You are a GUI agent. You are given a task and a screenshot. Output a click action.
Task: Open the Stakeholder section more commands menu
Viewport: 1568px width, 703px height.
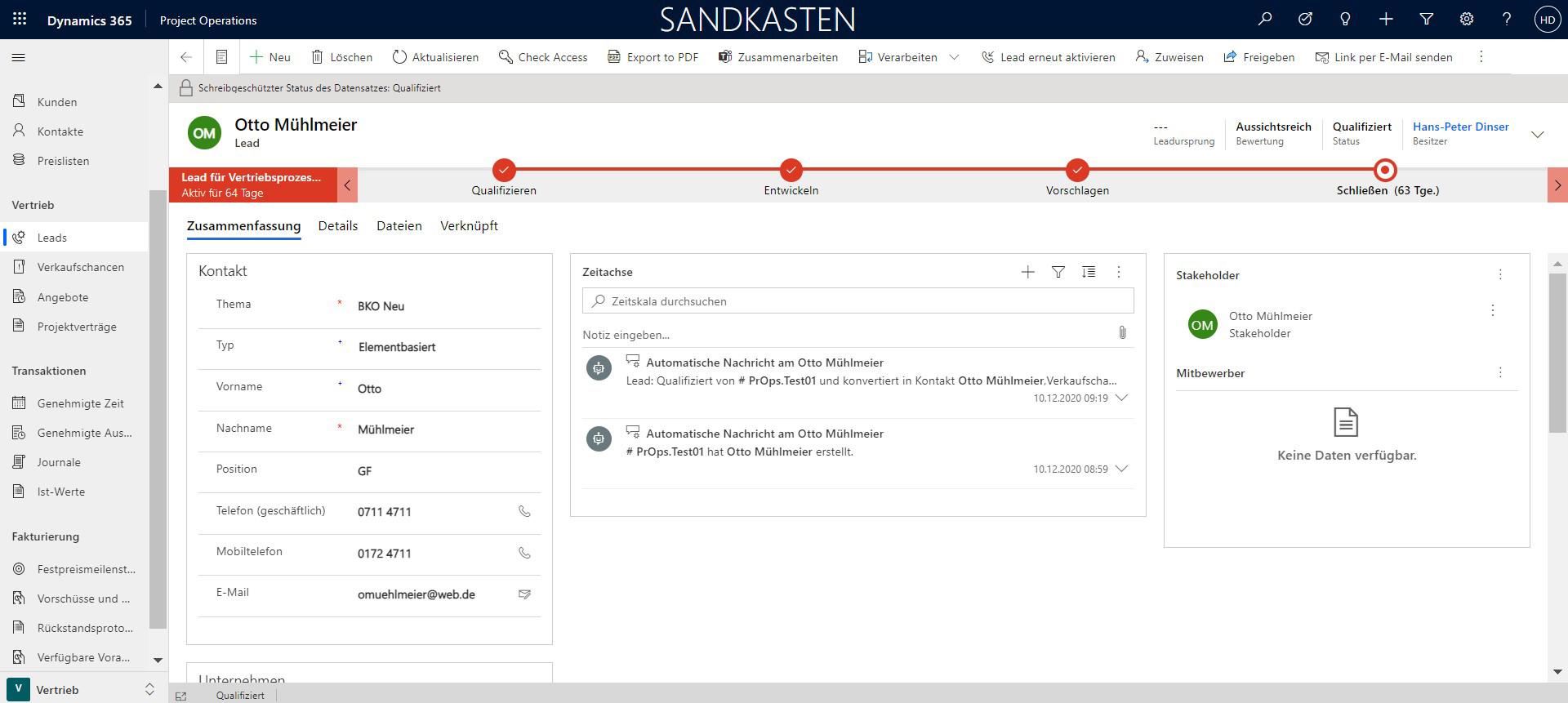tap(1500, 275)
